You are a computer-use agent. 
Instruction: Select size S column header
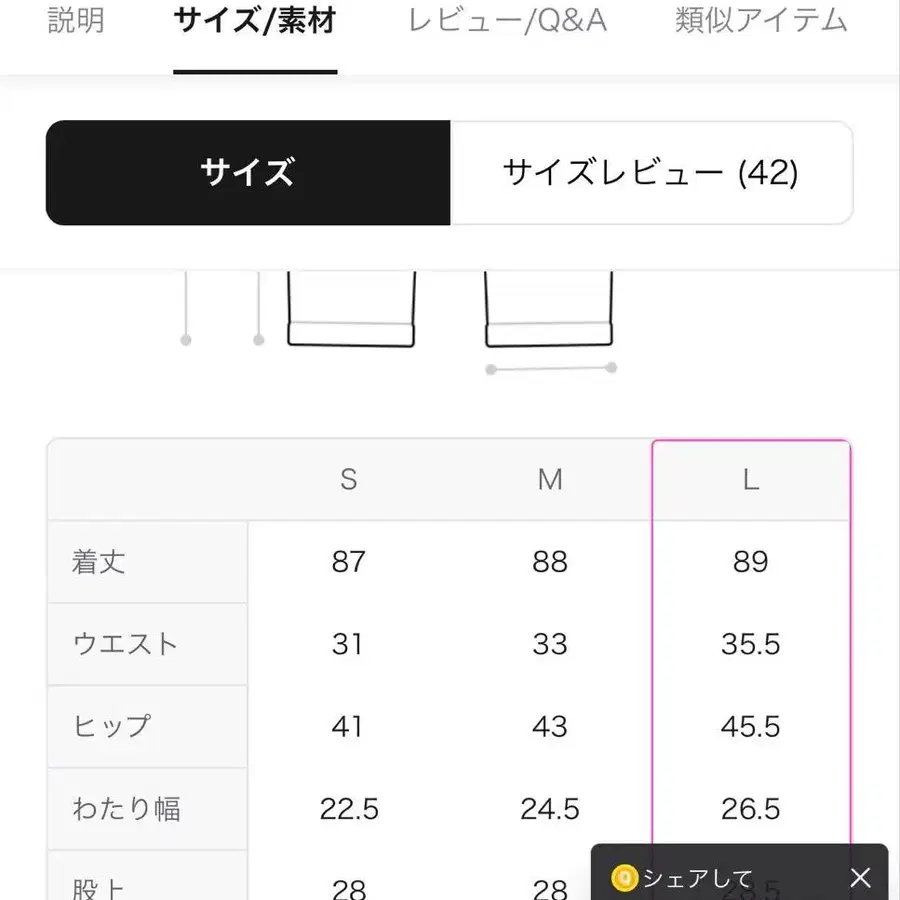point(348,479)
